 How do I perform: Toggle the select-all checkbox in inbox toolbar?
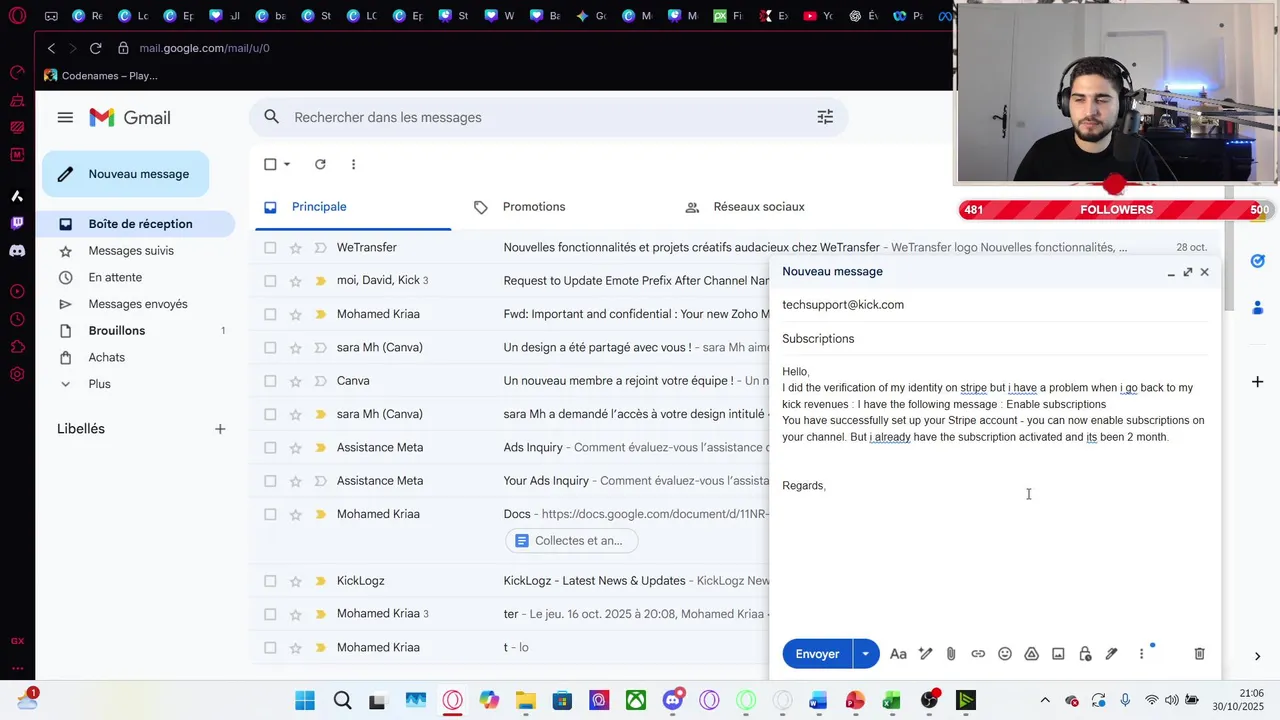click(270, 164)
